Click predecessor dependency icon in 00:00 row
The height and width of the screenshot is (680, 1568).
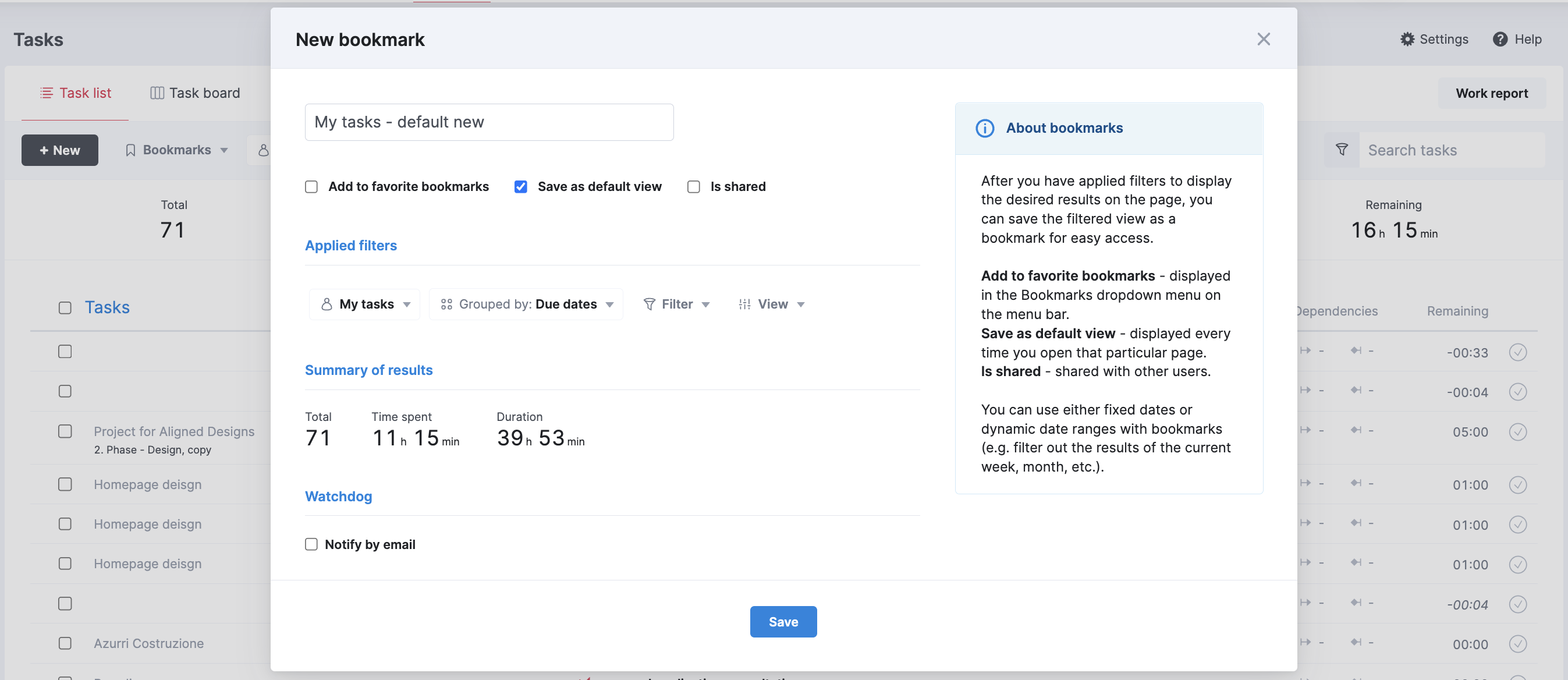pyautogui.click(x=1305, y=642)
